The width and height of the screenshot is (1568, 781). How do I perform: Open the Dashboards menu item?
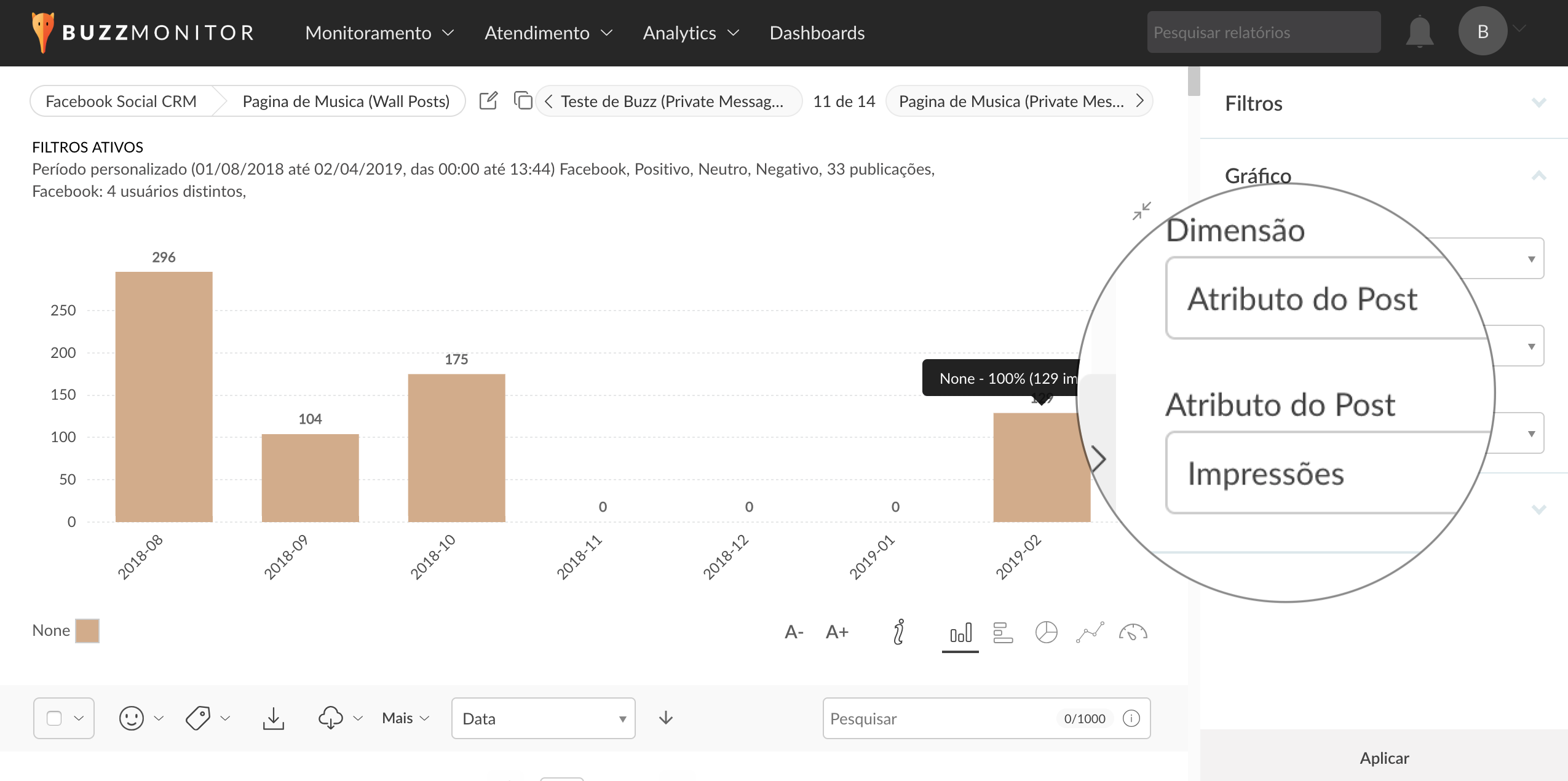coord(817,33)
